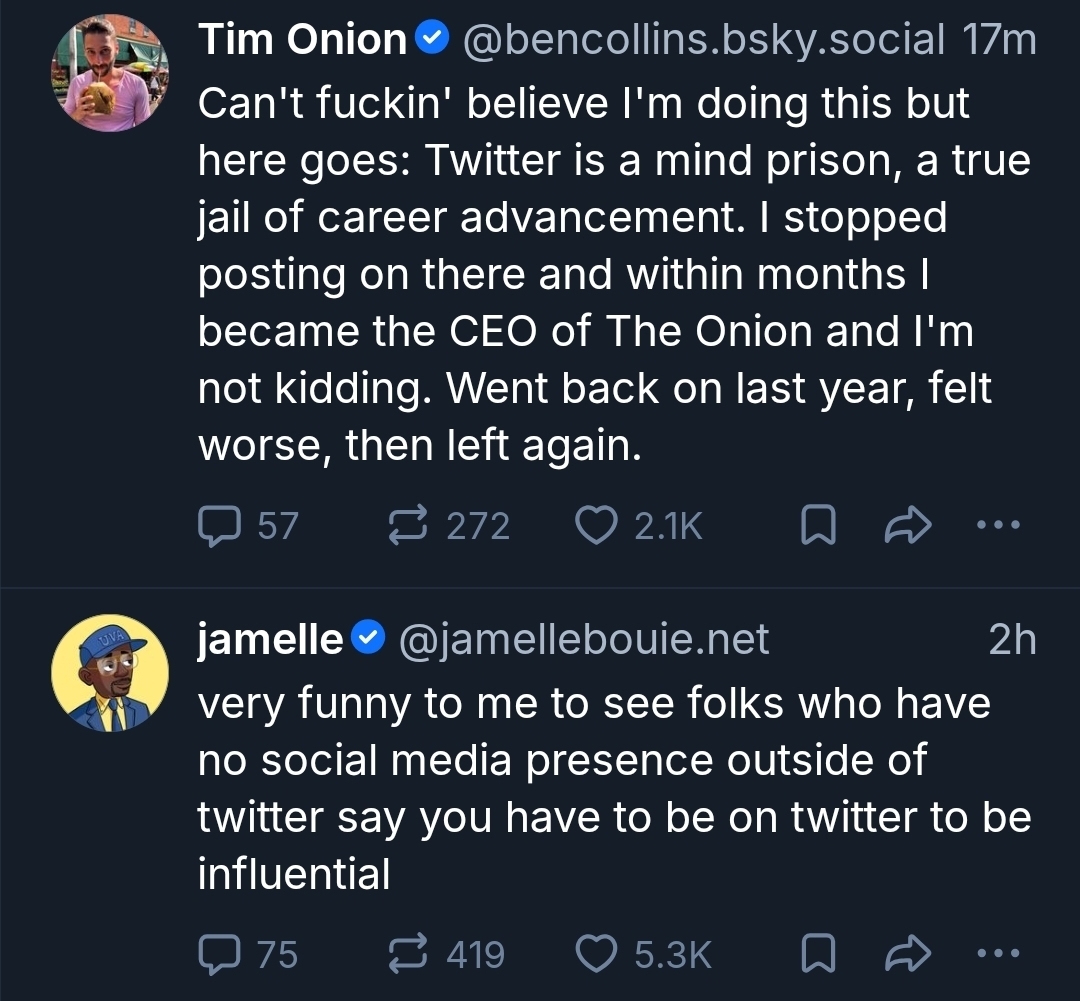Bookmark Tim Onion's post
1080x1001 pixels.
[817, 526]
